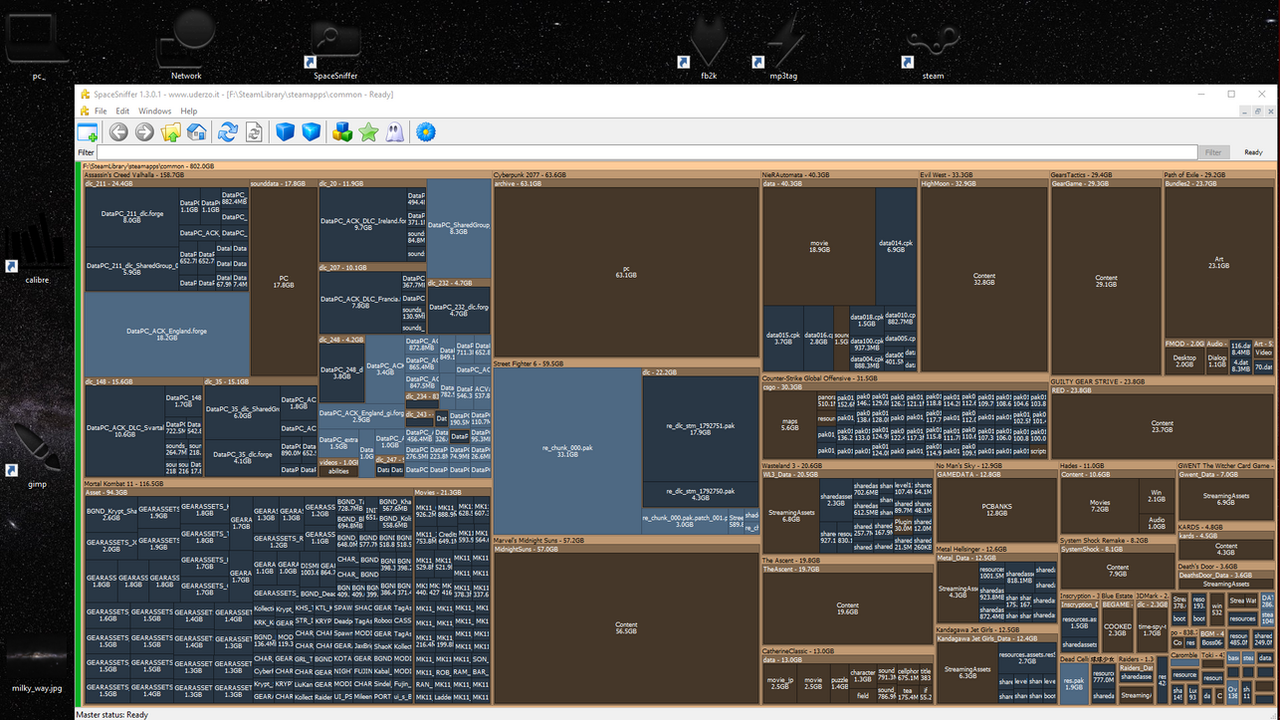Screen dimensions: 1280x720
Task: Open a new view window from toolbar
Action: [x=88, y=131]
